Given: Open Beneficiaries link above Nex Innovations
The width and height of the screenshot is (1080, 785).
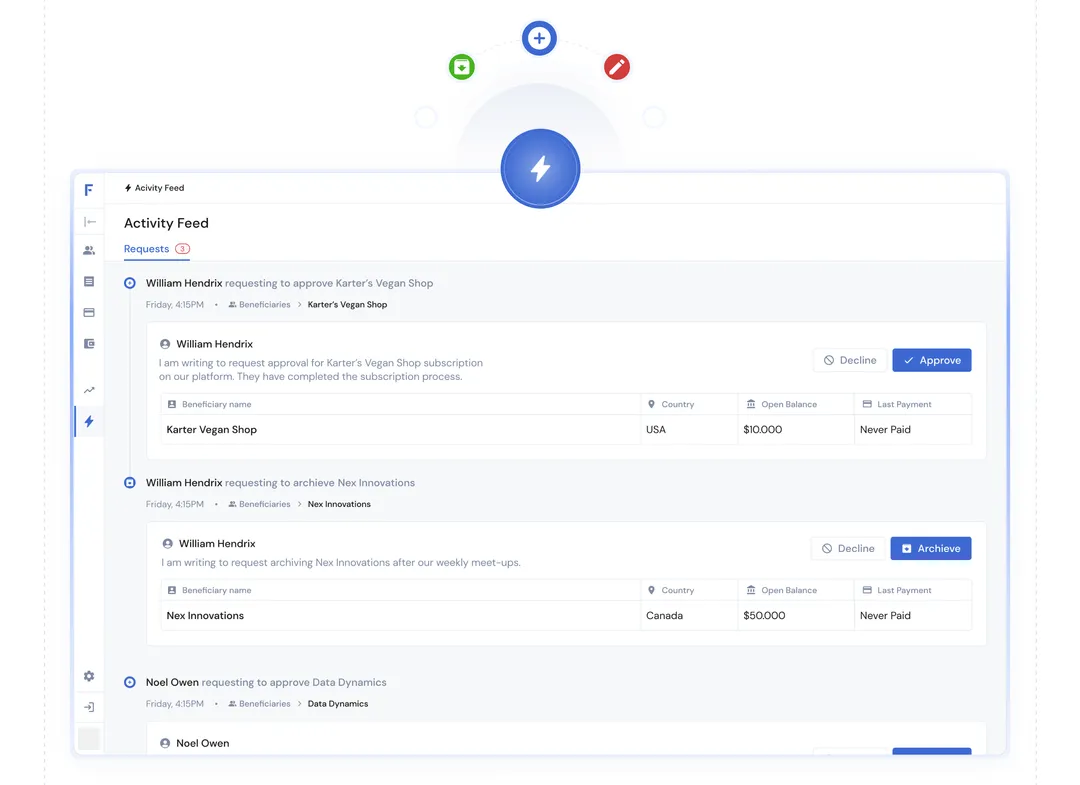Looking at the screenshot, I should tap(260, 504).
